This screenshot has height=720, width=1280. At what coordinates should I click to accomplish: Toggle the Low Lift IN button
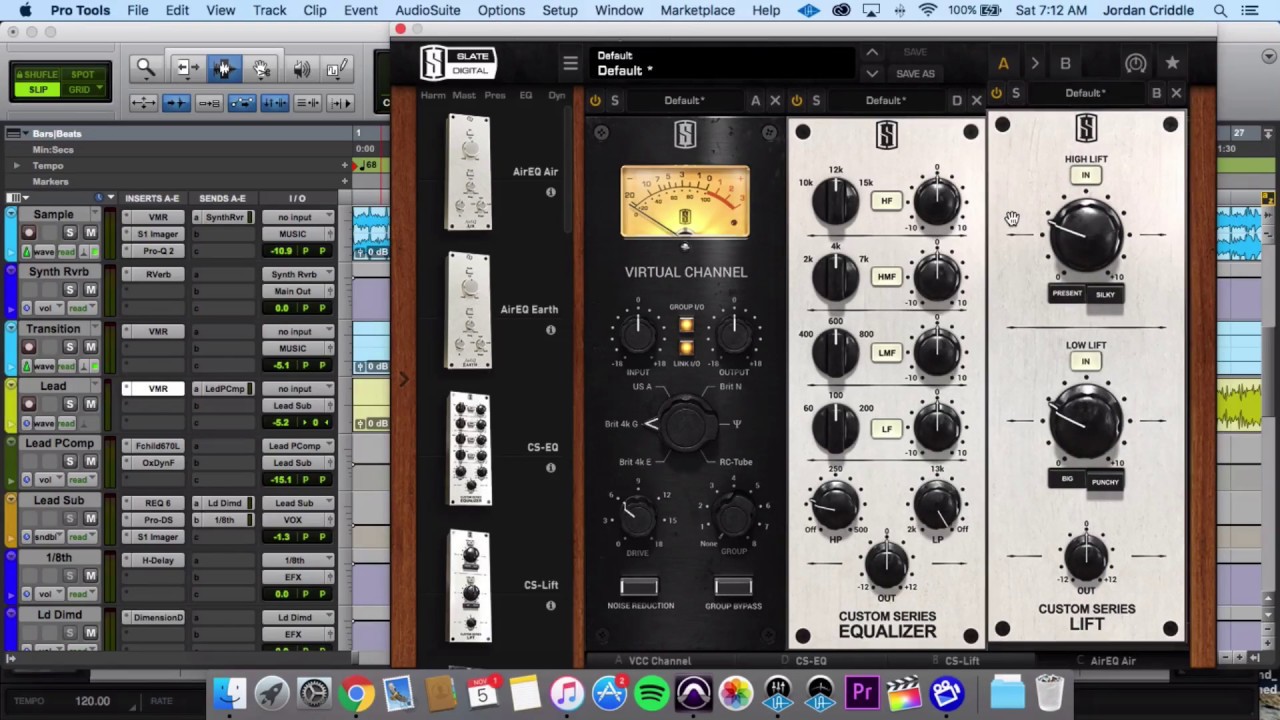(1085, 362)
